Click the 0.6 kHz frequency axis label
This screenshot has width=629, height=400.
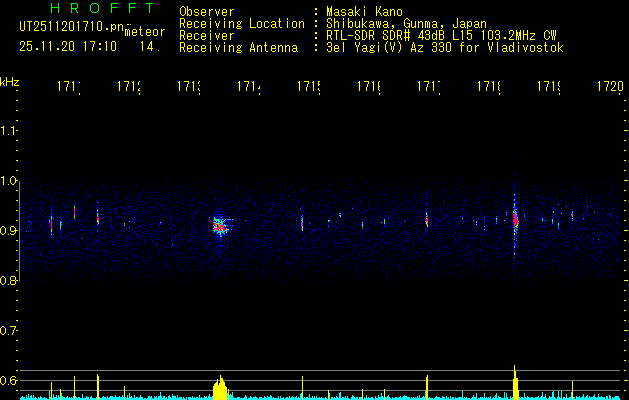[8, 380]
